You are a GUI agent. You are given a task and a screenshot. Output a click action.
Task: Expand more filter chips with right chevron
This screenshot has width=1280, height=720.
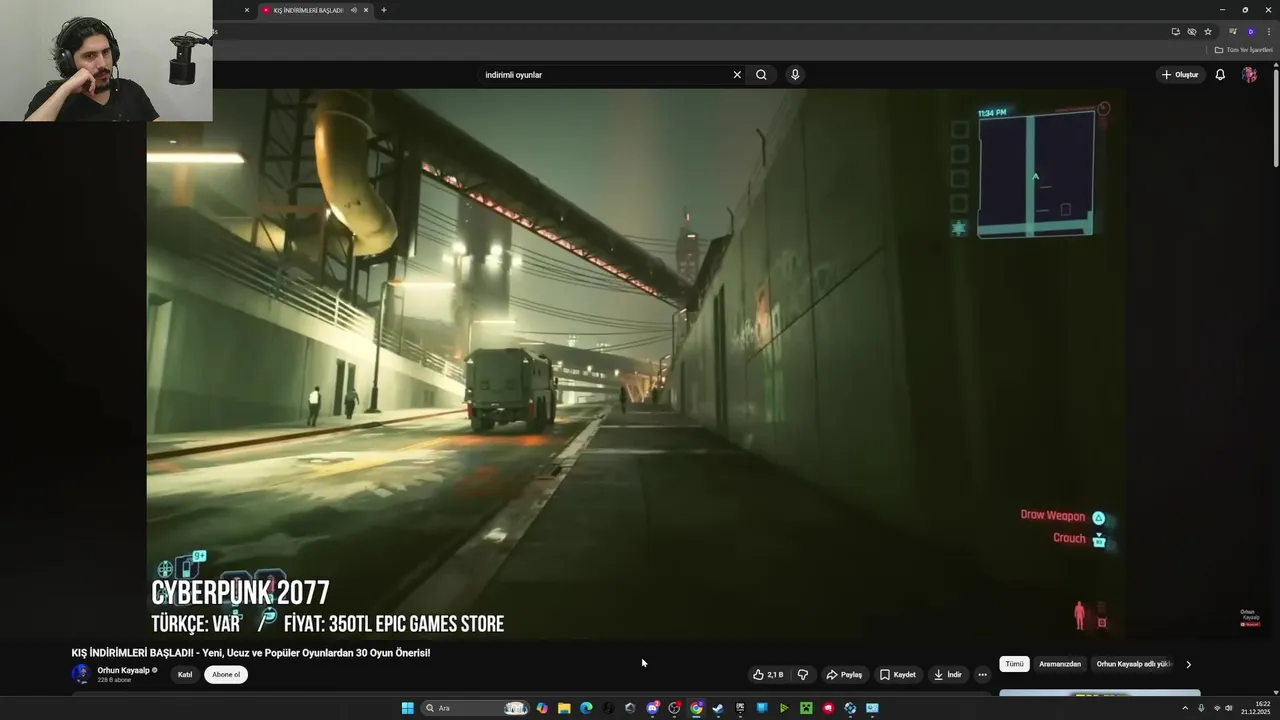1188,664
